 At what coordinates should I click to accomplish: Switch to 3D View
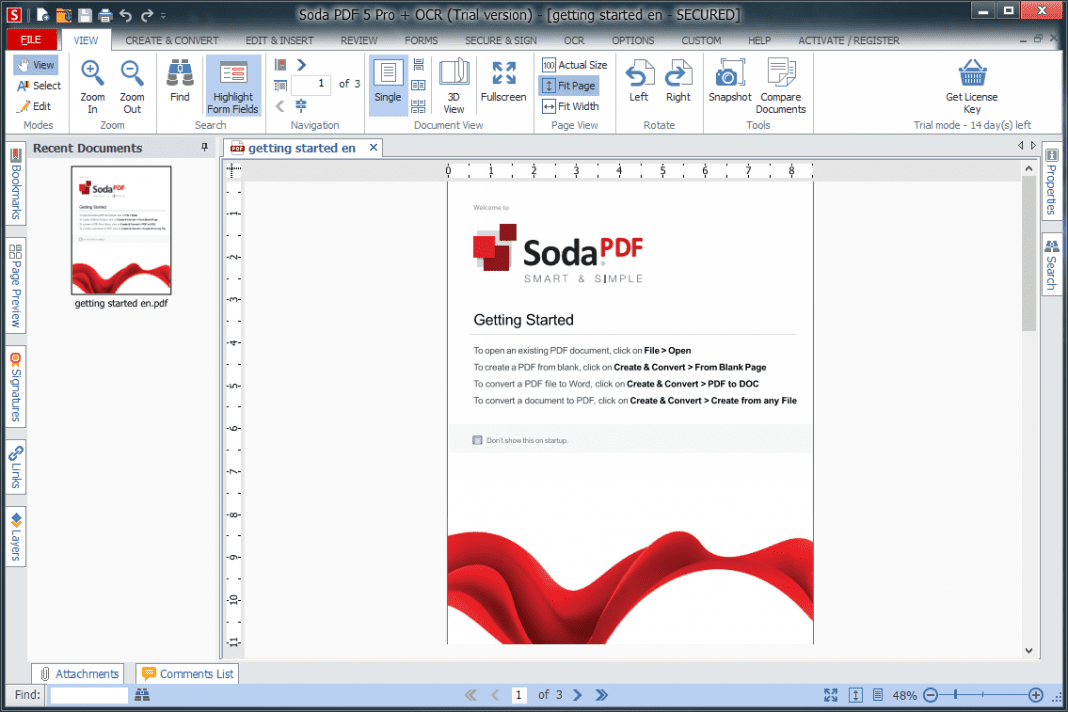click(x=454, y=85)
